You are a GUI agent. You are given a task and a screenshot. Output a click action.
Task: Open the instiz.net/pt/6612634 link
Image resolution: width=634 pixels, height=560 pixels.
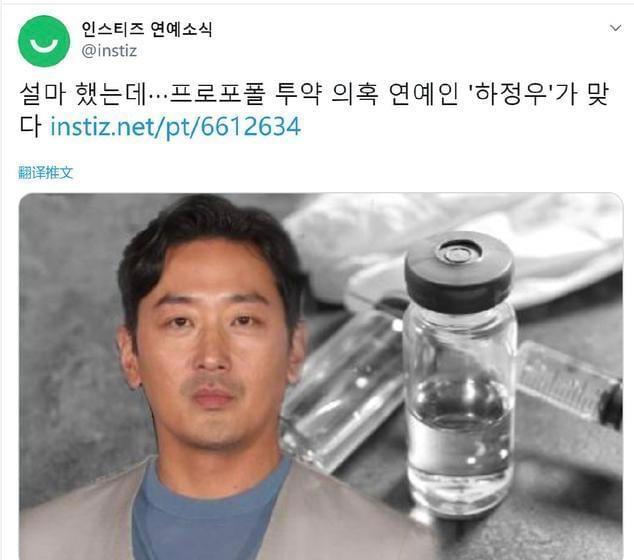point(175,127)
